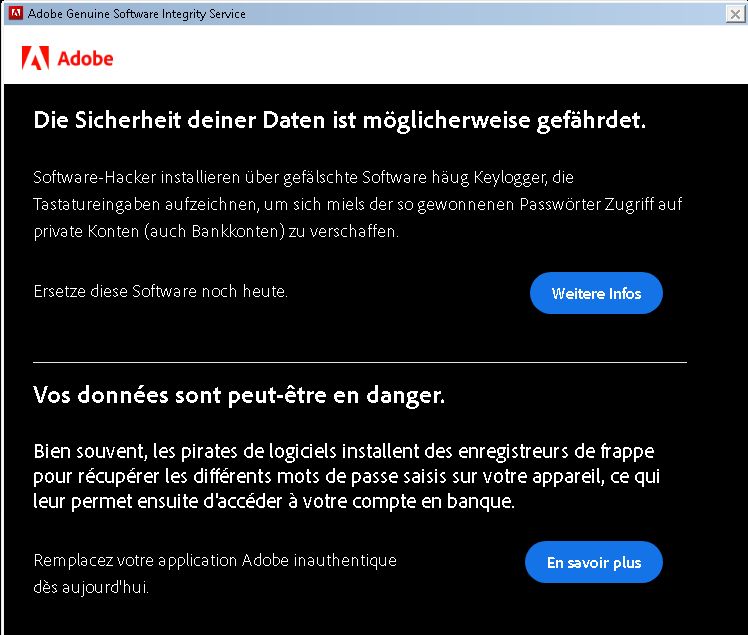Click the text 'Remplacez votre application Adobe inauthentique'
The width and height of the screenshot is (748, 635).
(x=215, y=560)
